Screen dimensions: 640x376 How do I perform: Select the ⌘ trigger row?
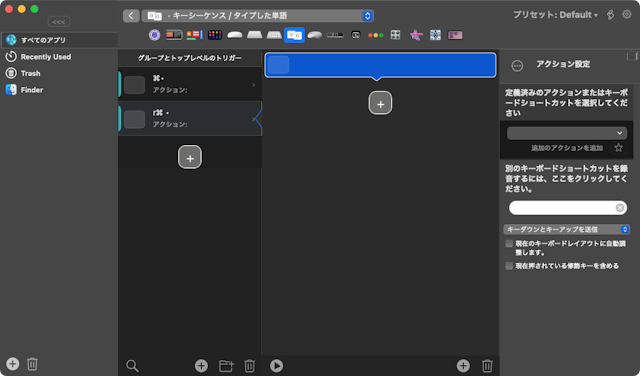click(x=190, y=84)
